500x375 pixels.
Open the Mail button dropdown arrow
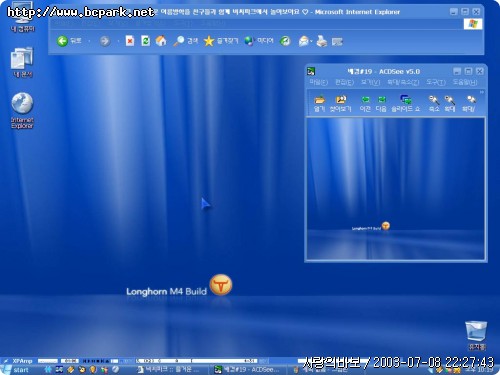point(311,41)
